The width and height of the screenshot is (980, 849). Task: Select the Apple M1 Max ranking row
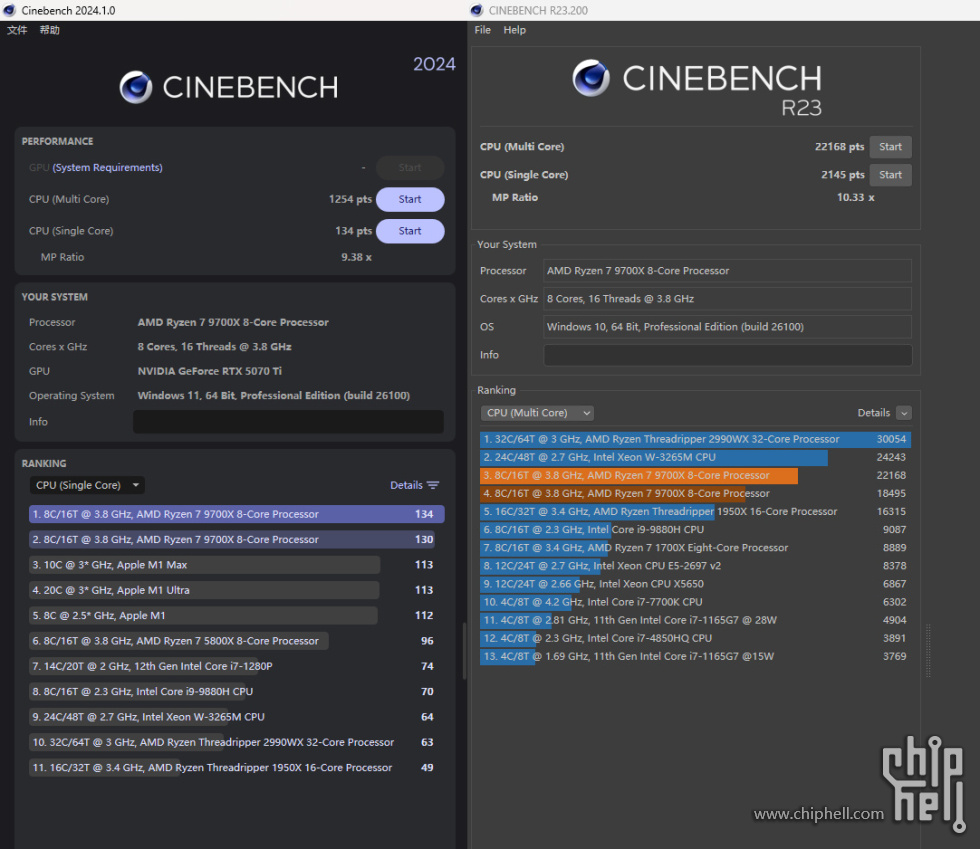237,565
